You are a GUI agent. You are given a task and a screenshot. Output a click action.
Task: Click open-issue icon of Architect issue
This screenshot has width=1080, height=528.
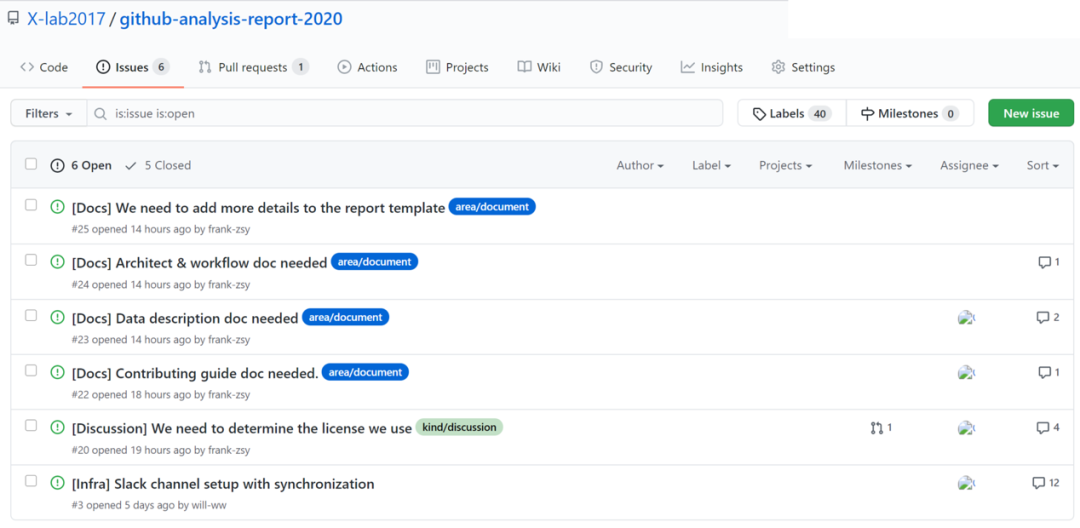[57, 262]
